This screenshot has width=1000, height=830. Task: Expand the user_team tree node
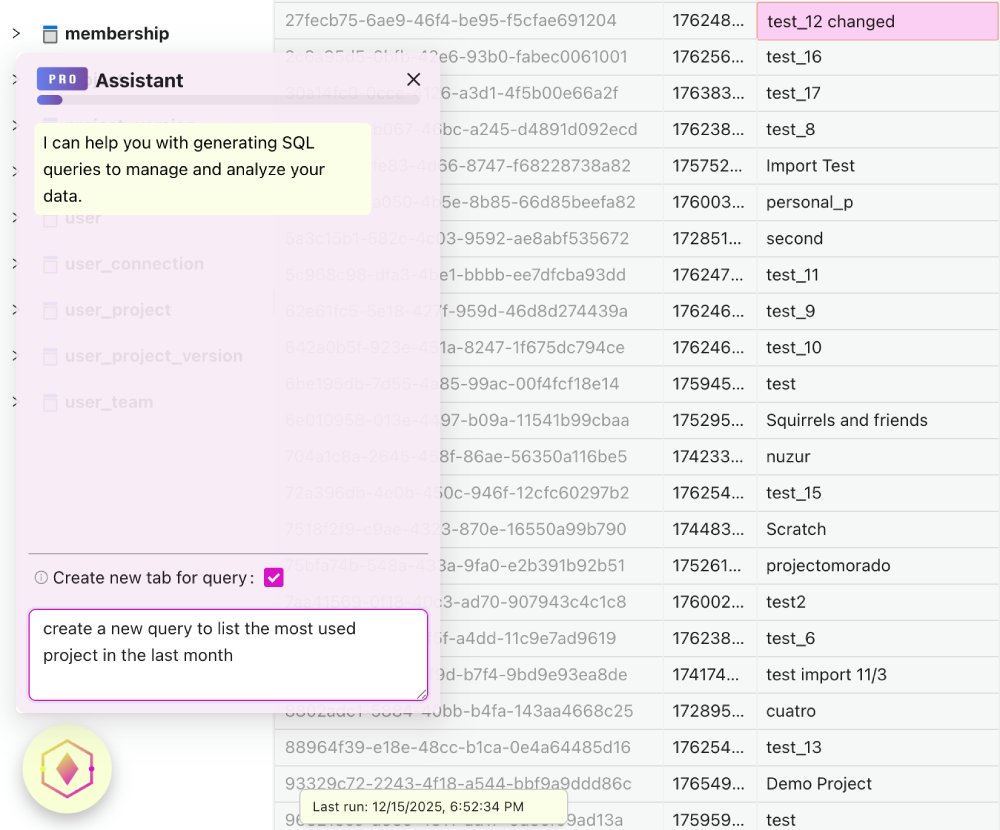(15, 402)
